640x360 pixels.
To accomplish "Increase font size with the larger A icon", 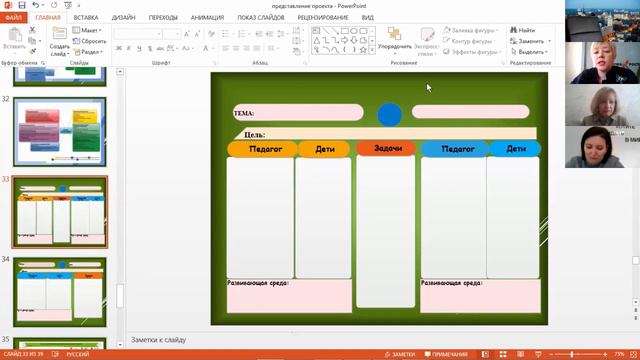I will pos(187,34).
